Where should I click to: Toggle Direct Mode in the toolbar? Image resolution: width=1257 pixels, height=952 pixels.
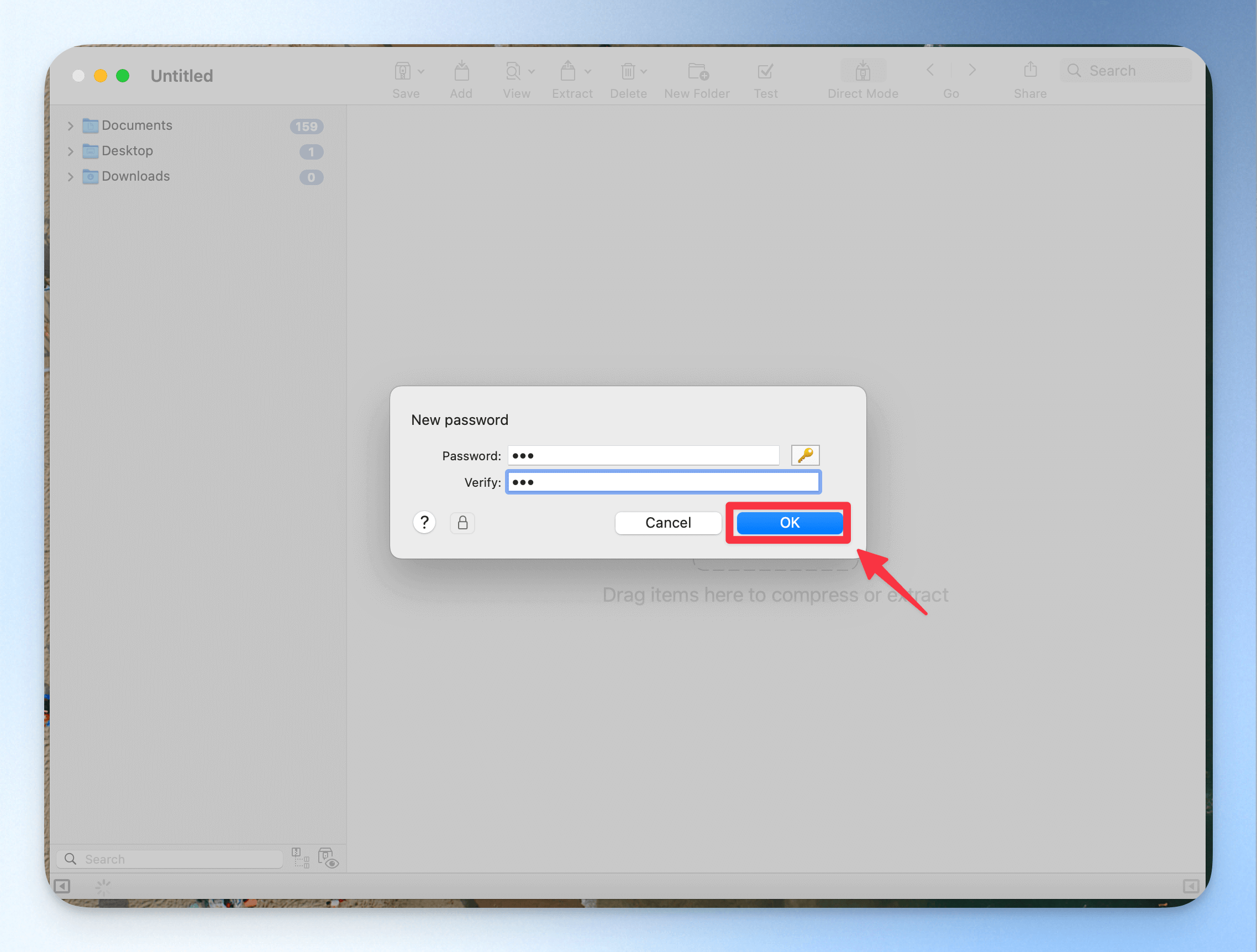coord(862,72)
